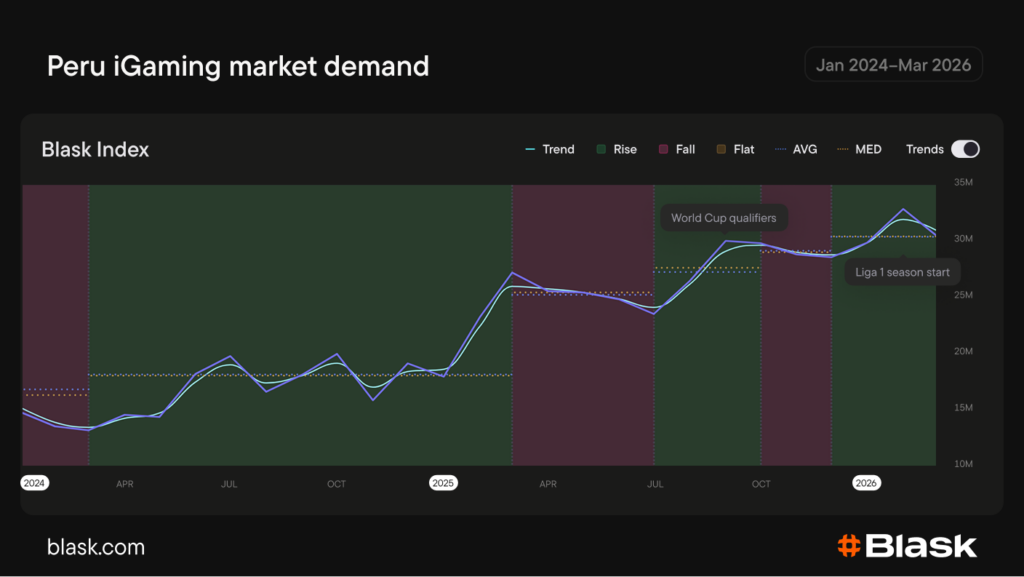Click the Trend legend line icon
The width and height of the screenshot is (1024, 577).
coord(531,149)
